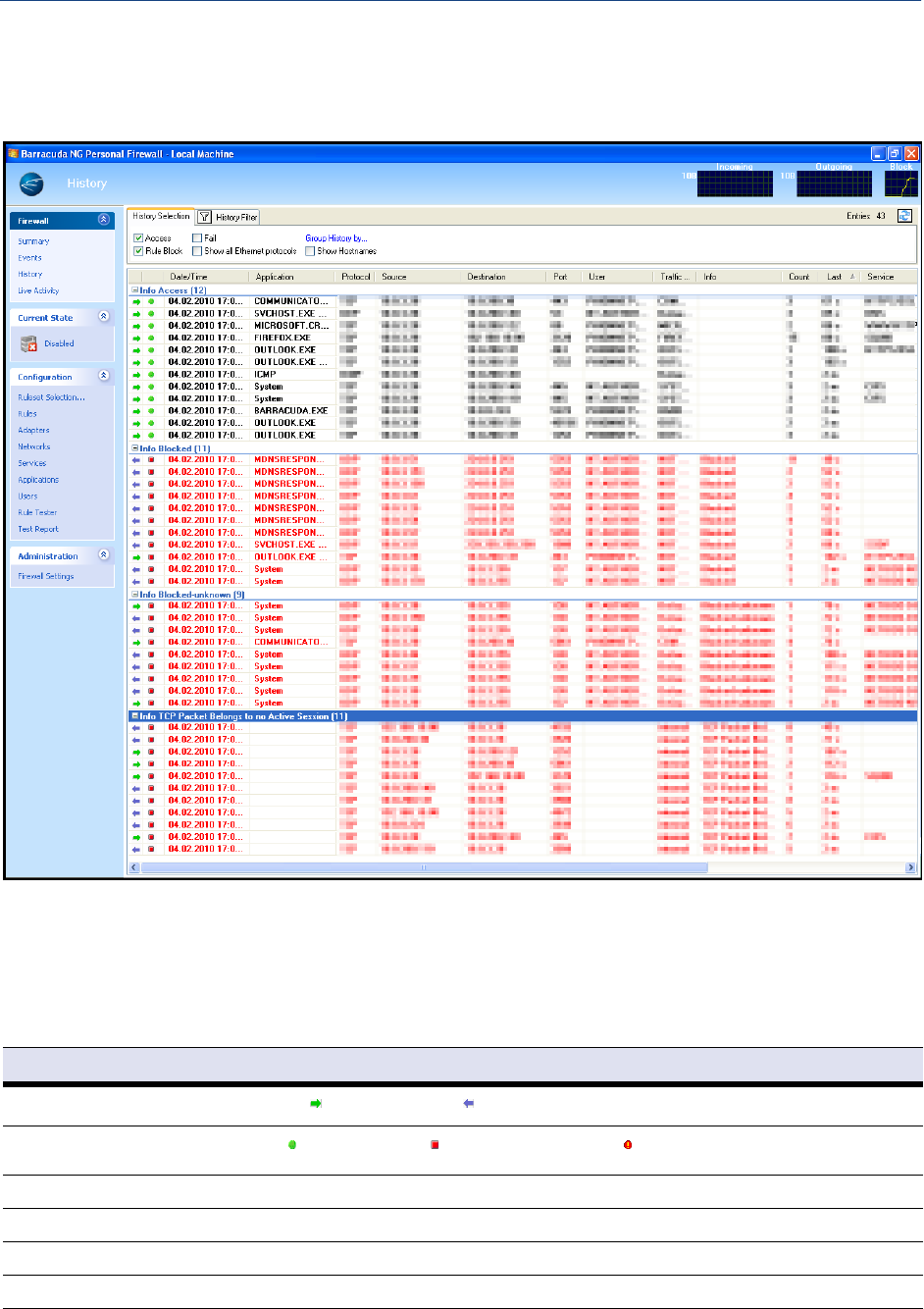Click the Disabled state label
The width and height of the screenshot is (924, 1309).
tap(59, 344)
